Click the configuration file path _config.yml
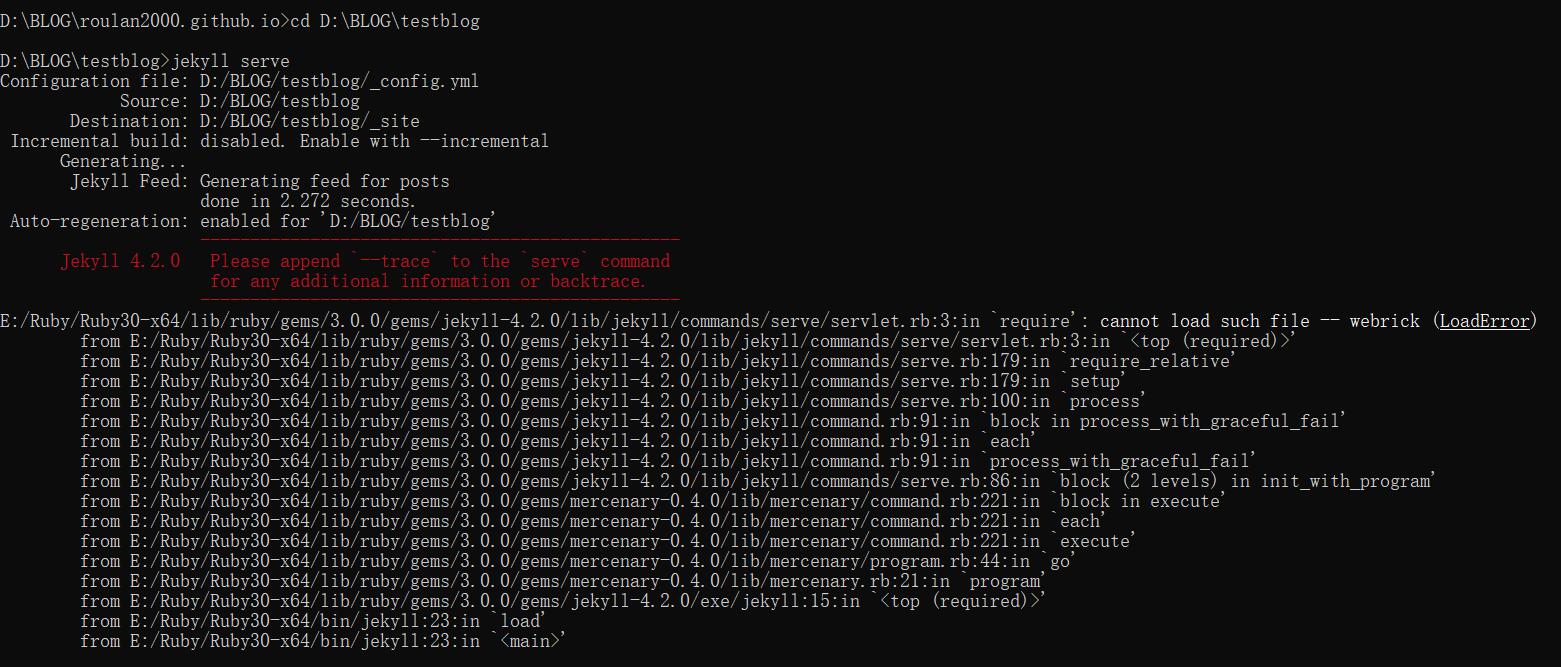Screen dimensions: 1561x667 339,81
